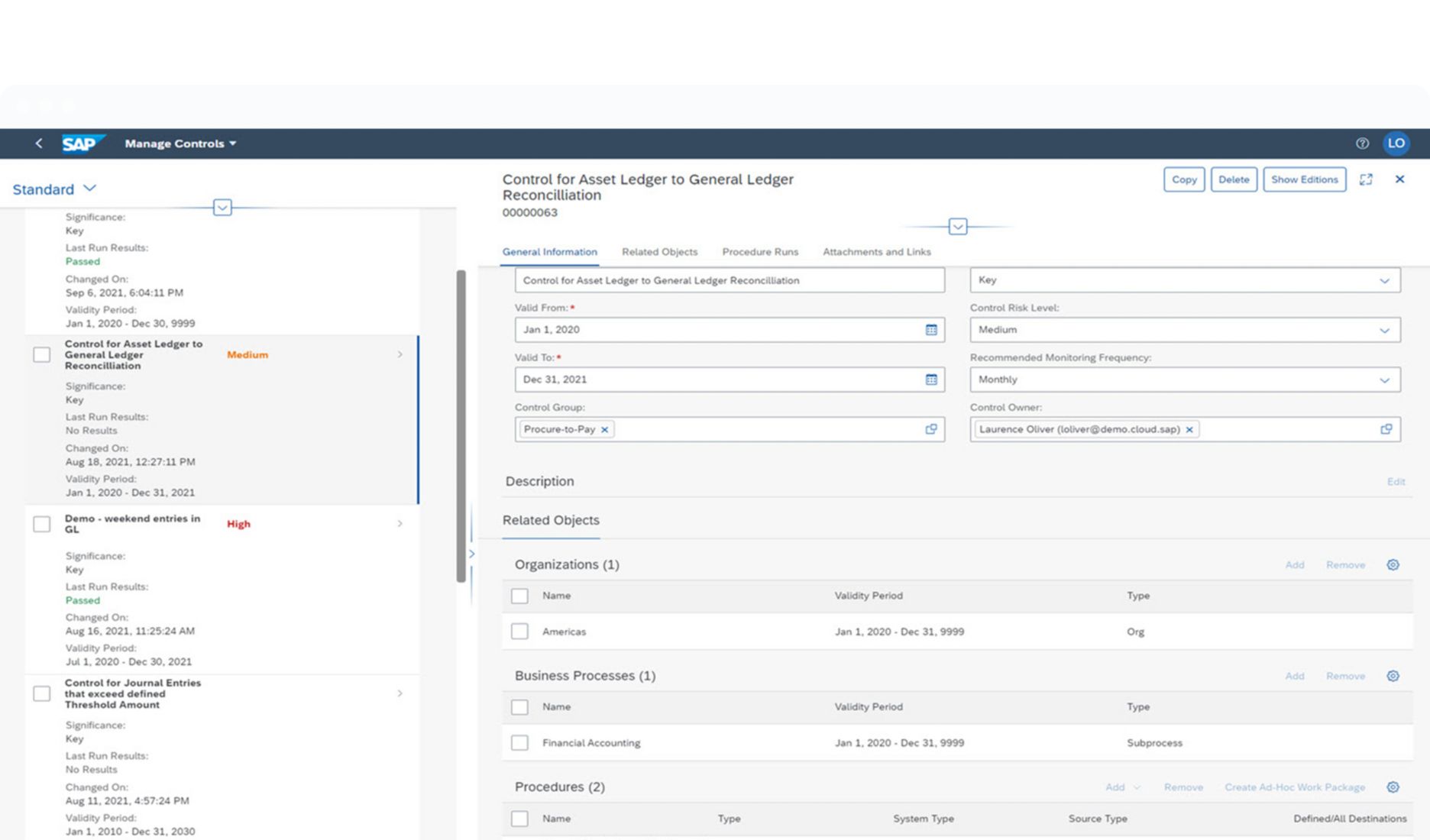The height and width of the screenshot is (840, 1430).
Task: Select the Americas organization row checkbox
Action: 520,632
